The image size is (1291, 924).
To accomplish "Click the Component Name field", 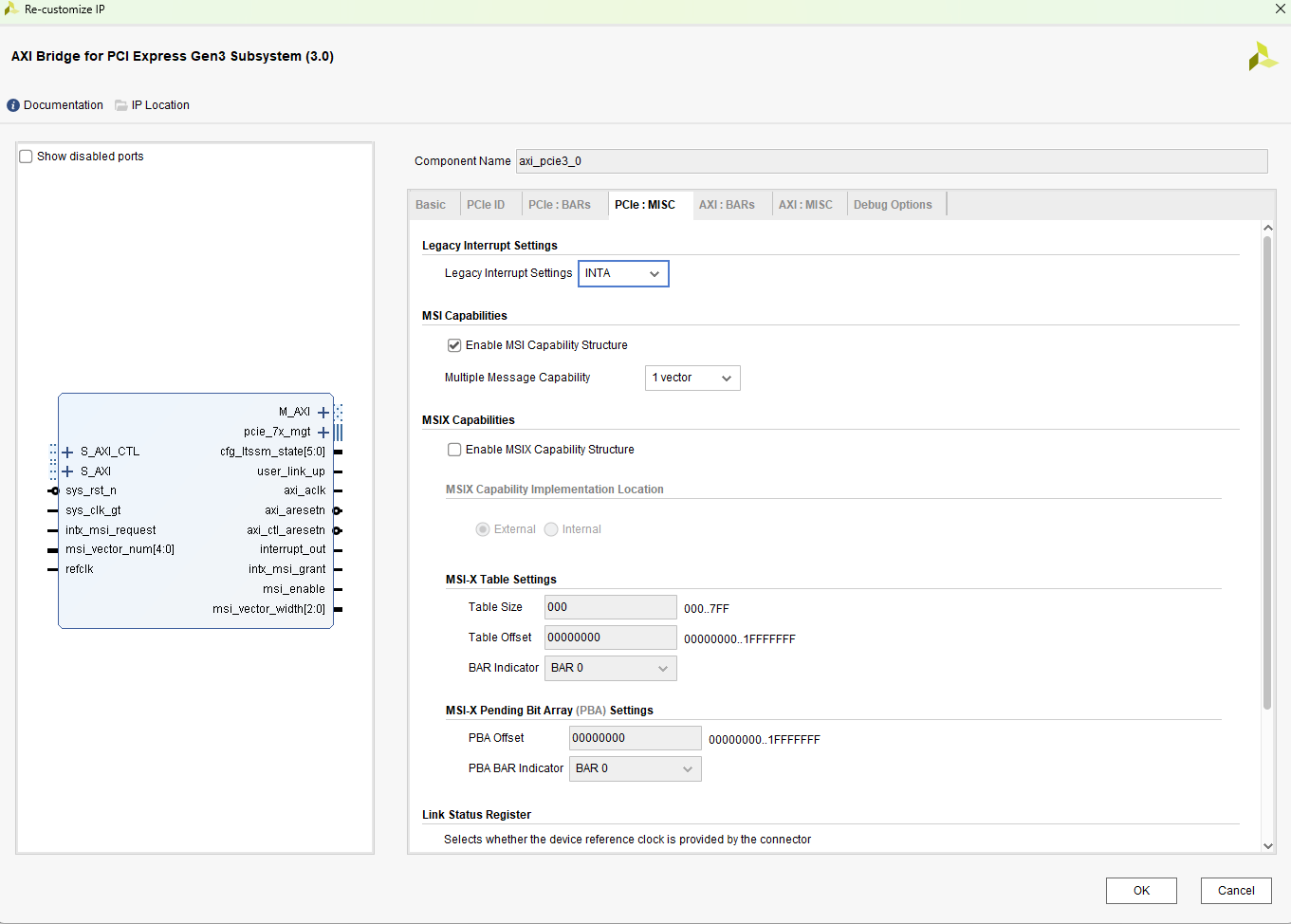I will point(892,161).
